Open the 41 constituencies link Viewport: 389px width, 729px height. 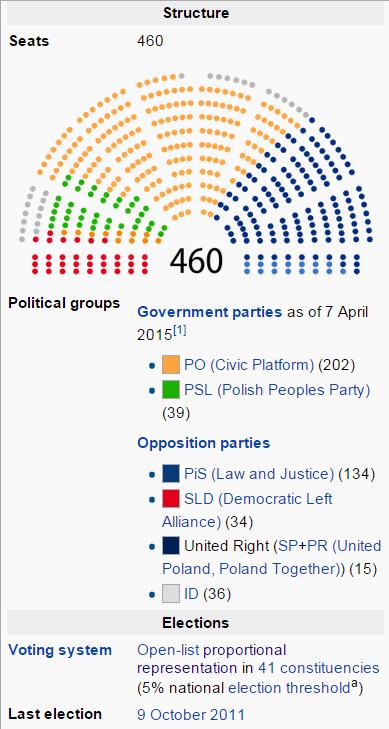319,668
